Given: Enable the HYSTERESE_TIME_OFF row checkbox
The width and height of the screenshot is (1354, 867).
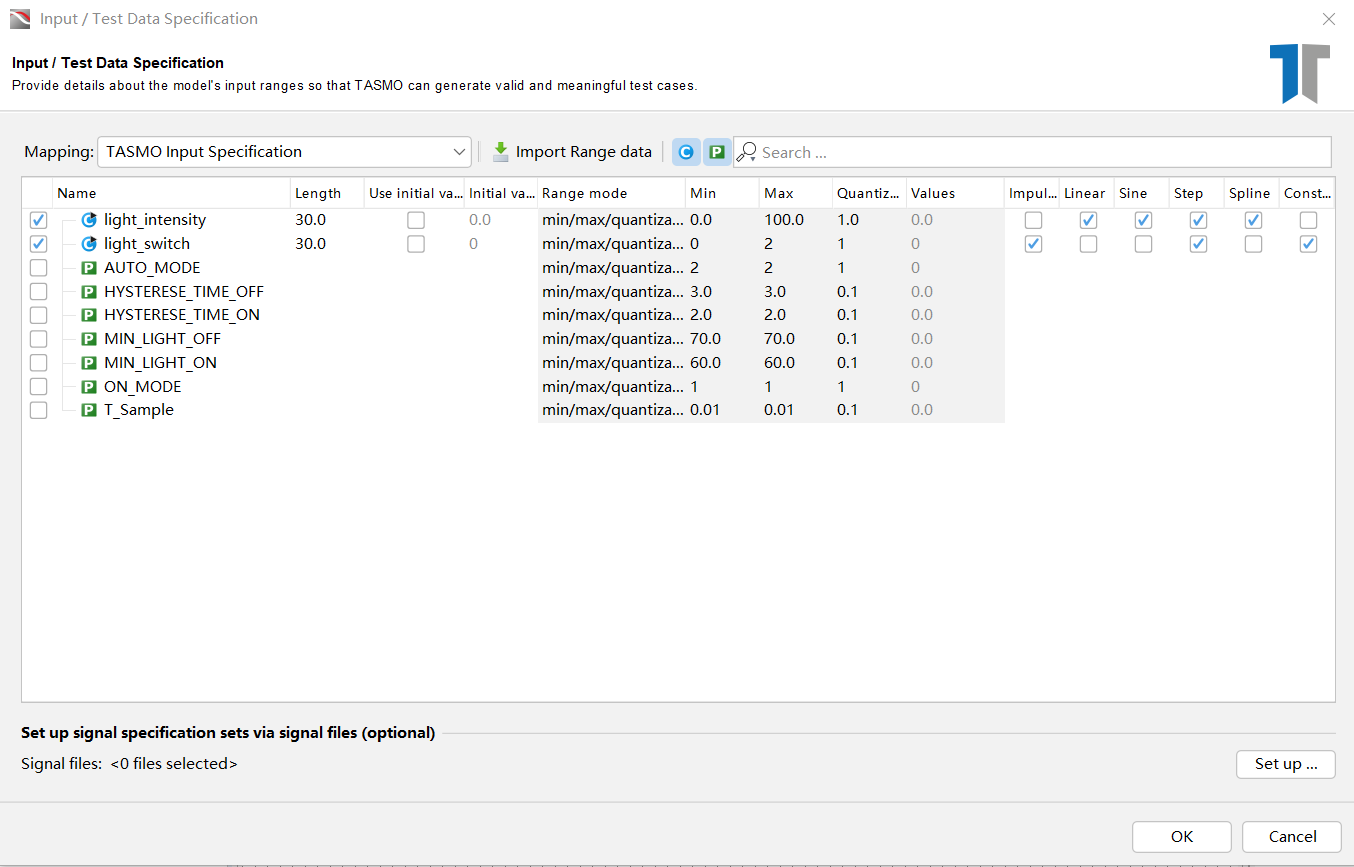Looking at the screenshot, I should (38, 291).
